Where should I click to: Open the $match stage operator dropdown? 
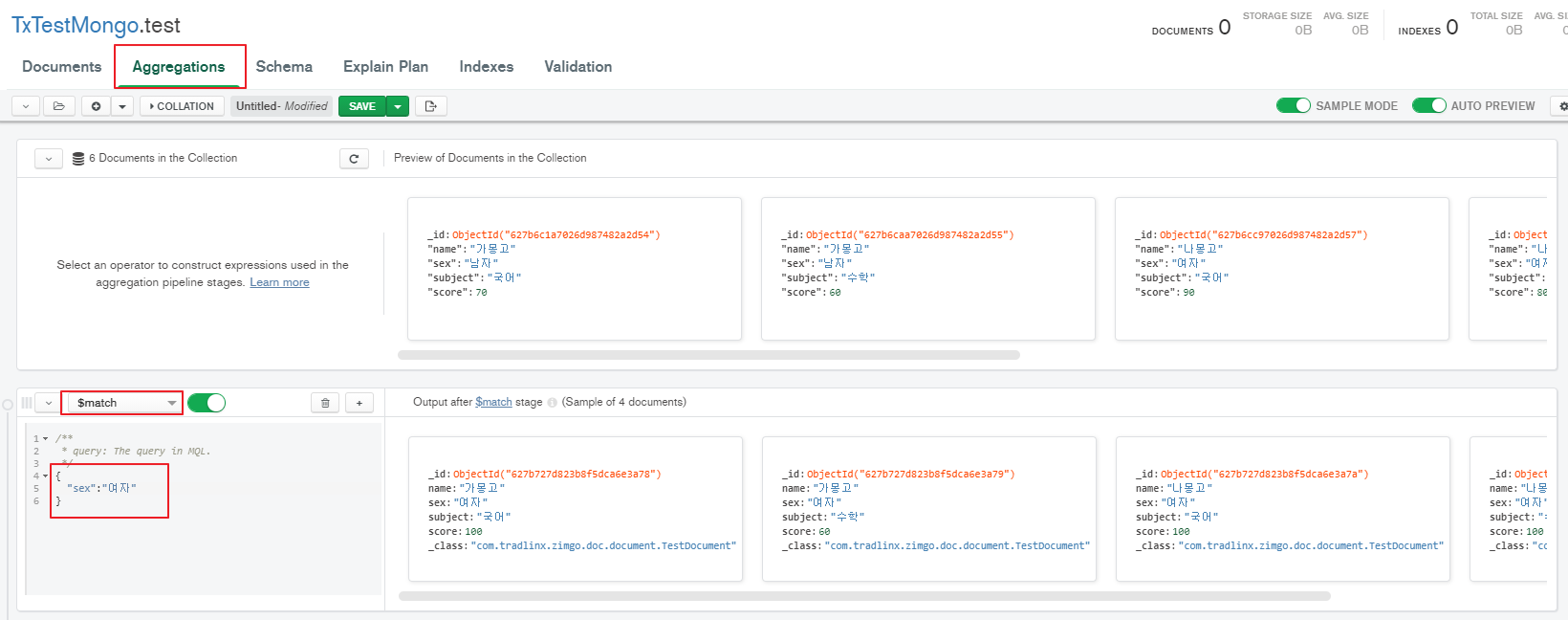pos(122,403)
